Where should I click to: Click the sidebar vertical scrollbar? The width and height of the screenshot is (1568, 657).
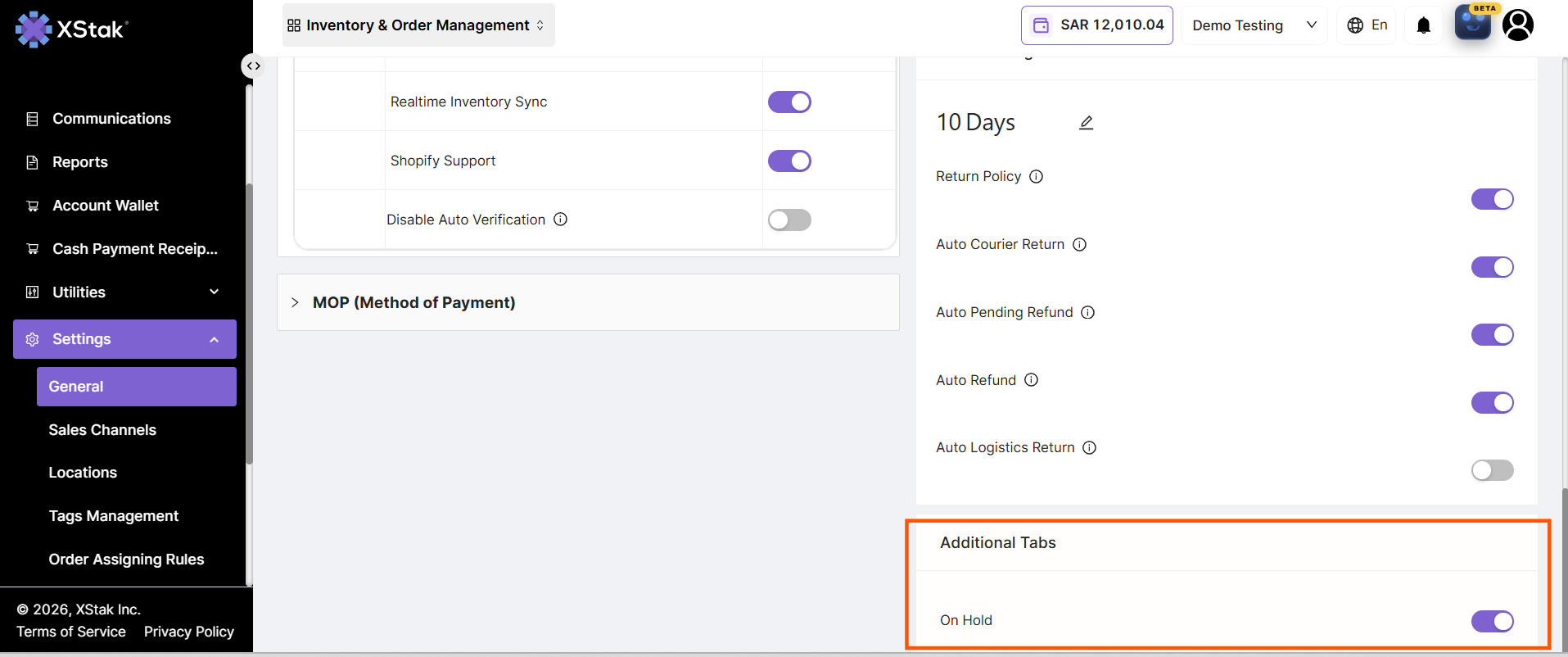[249, 324]
